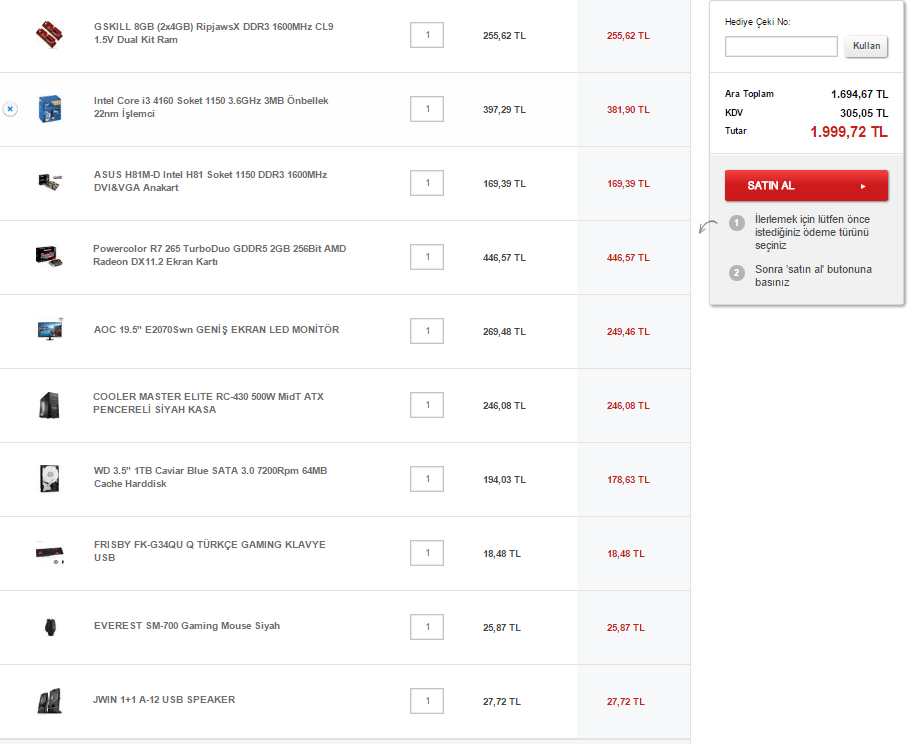Click the ASUS H81M-D motherboard thumbnail

[48, 182]
